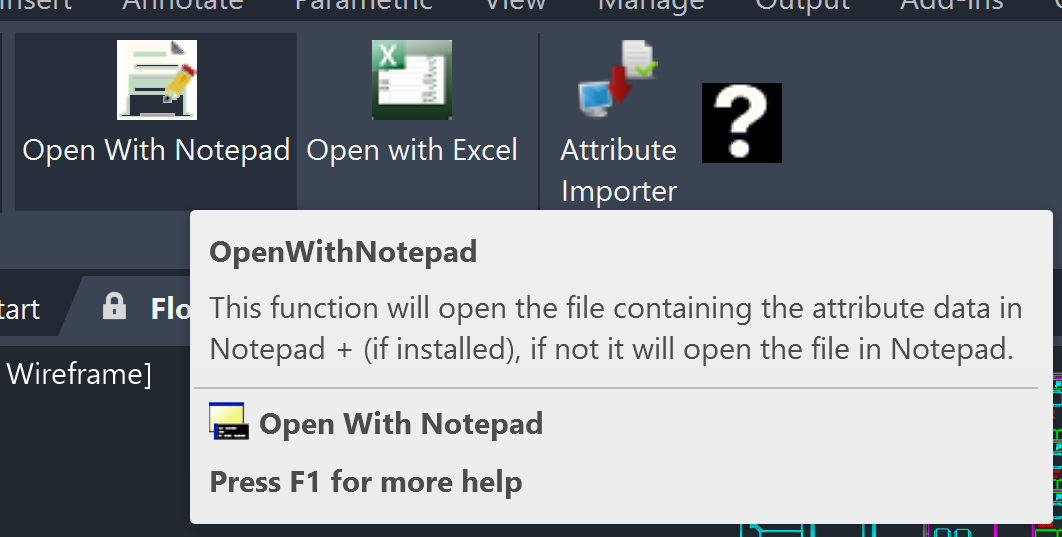Click the Open With Notepad ribbon icon

click(156, 80)
